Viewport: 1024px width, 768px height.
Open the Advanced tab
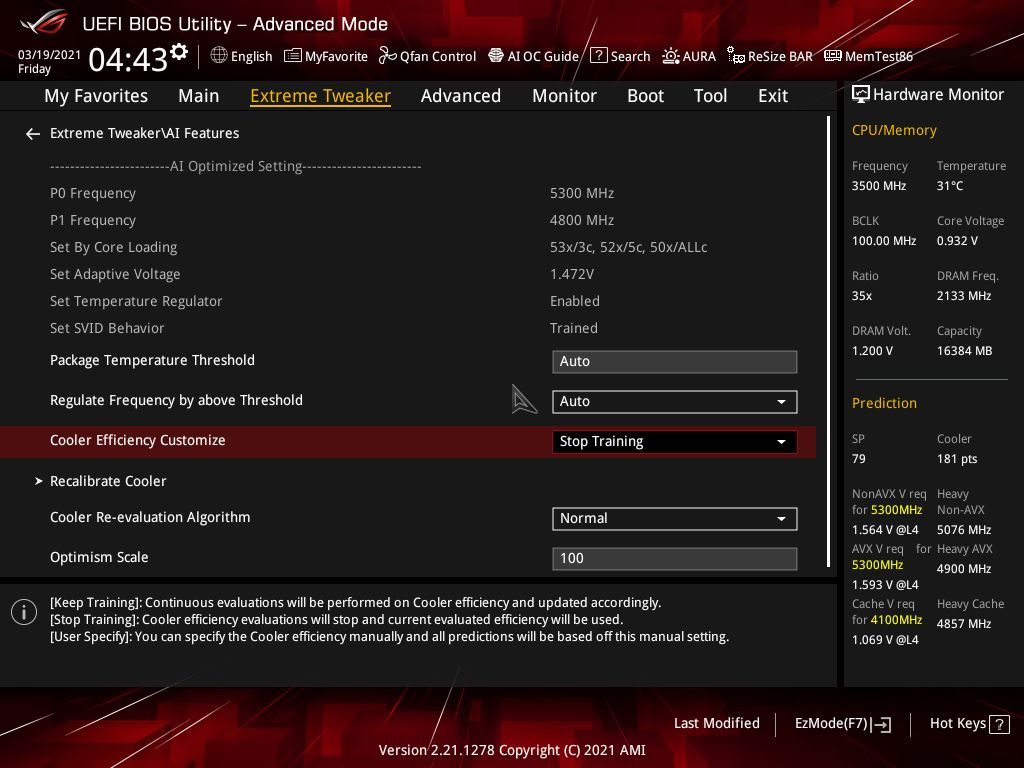click(460, 96)
